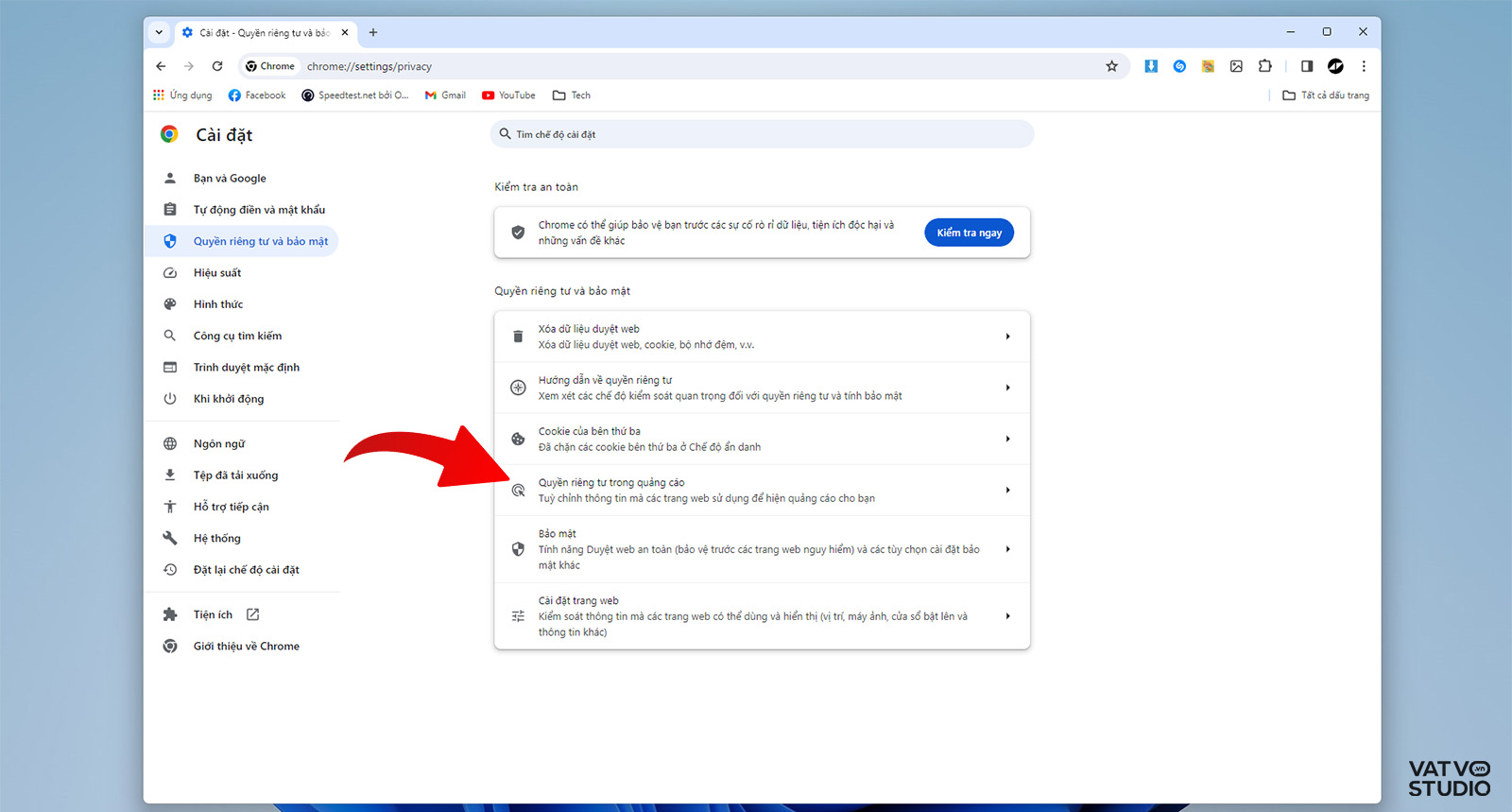Open the Gmail bookmark

tap(445, 95)
